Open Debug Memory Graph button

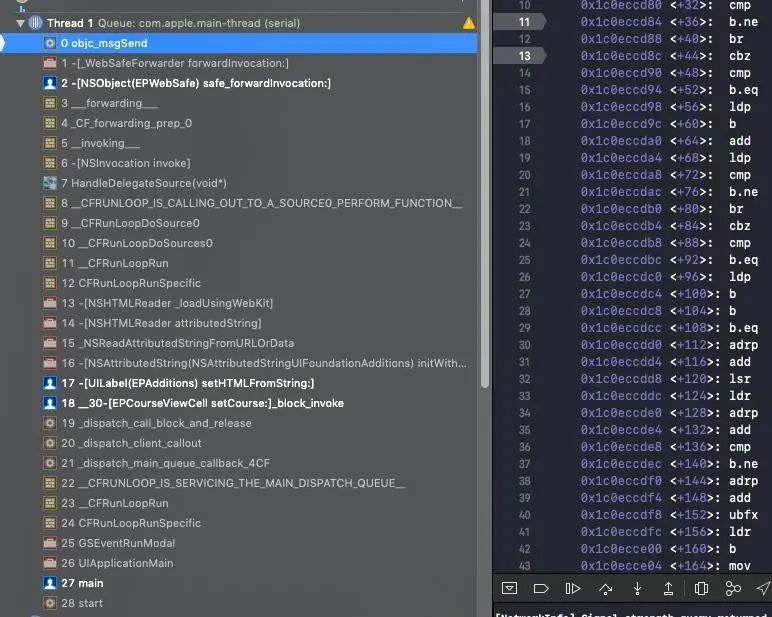coord(733,588)
